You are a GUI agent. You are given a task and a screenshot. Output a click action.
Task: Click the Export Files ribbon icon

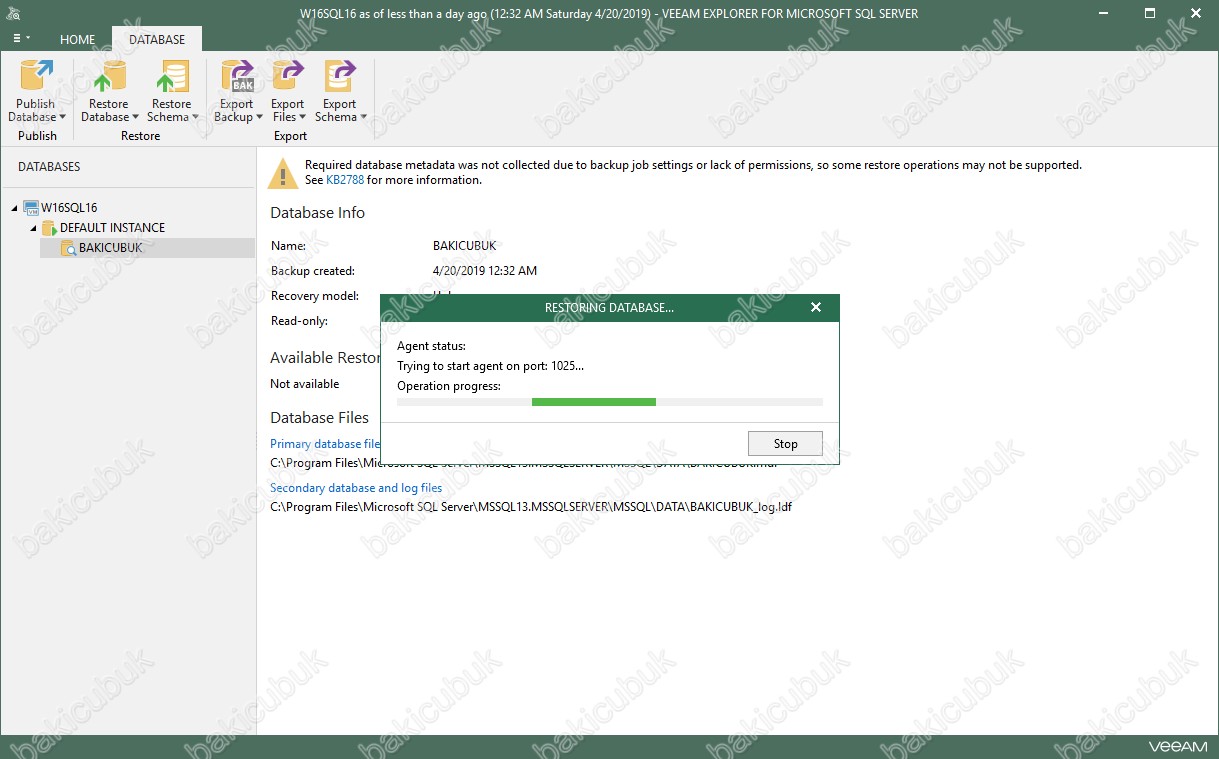[288, 77]
